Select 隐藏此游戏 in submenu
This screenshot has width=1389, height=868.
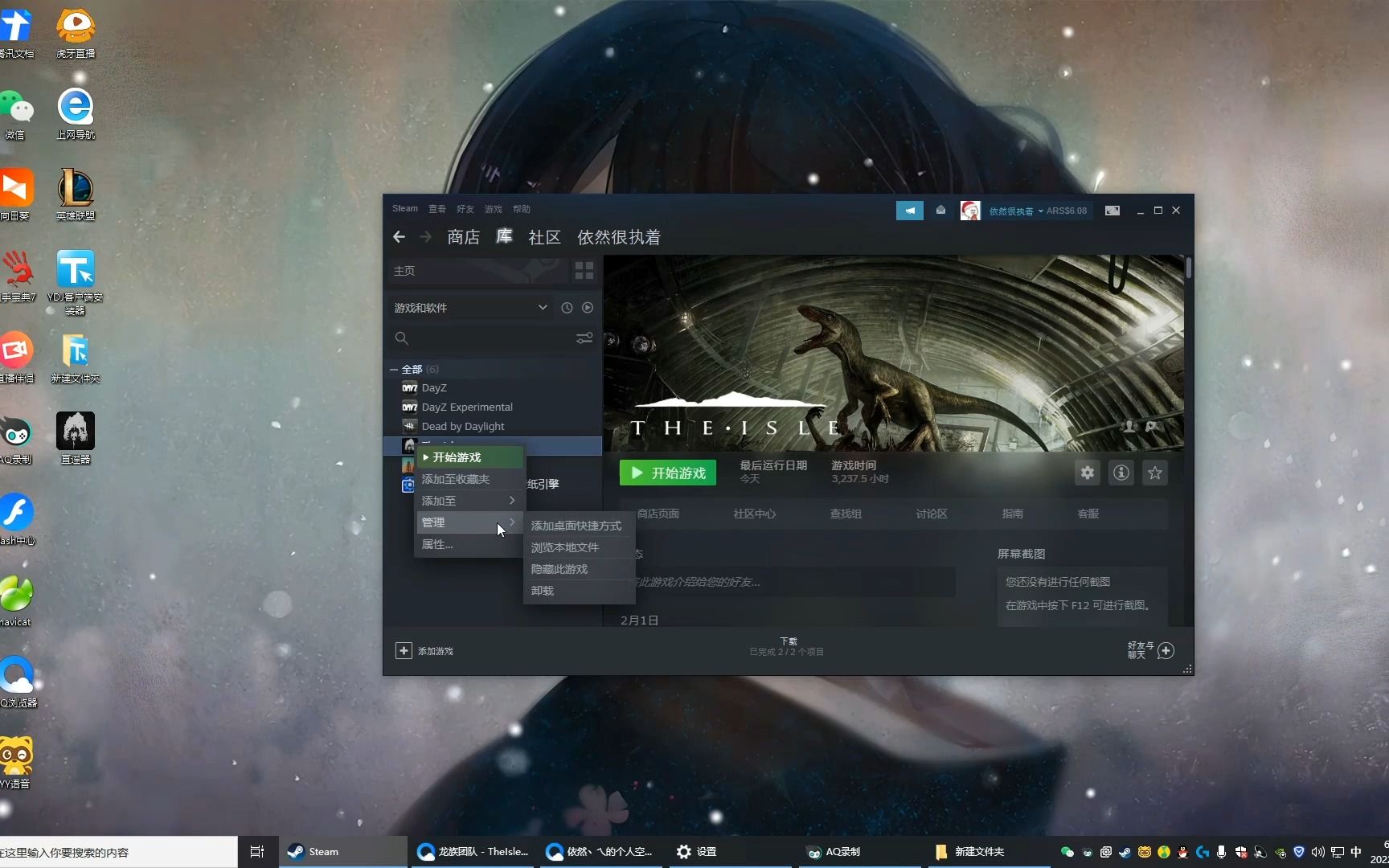point(579,569)
